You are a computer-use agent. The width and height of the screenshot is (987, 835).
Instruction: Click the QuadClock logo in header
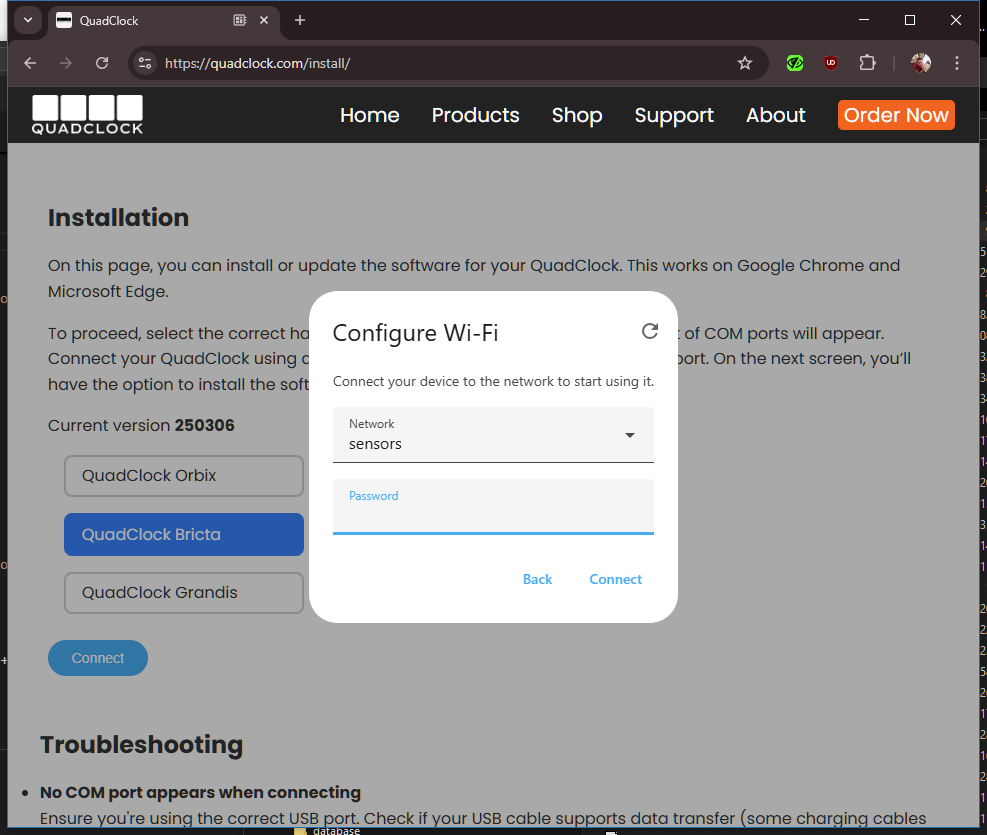point(87,115)
